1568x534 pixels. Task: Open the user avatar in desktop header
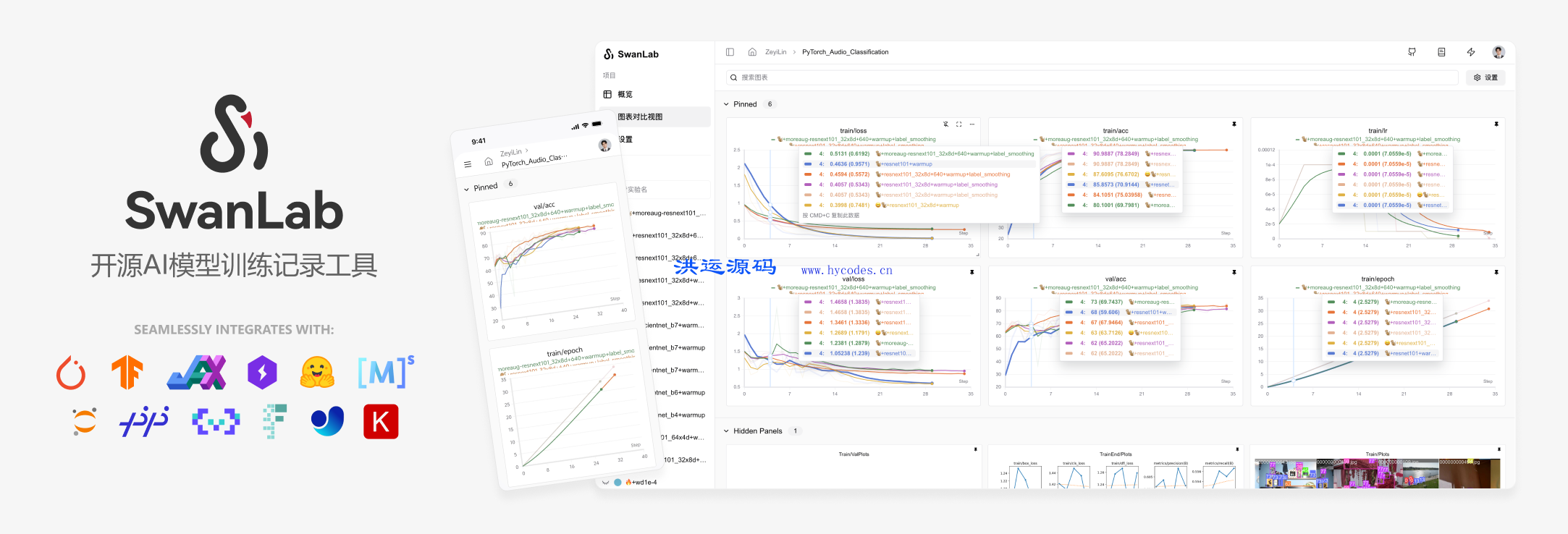click(x=1499, y=52)
